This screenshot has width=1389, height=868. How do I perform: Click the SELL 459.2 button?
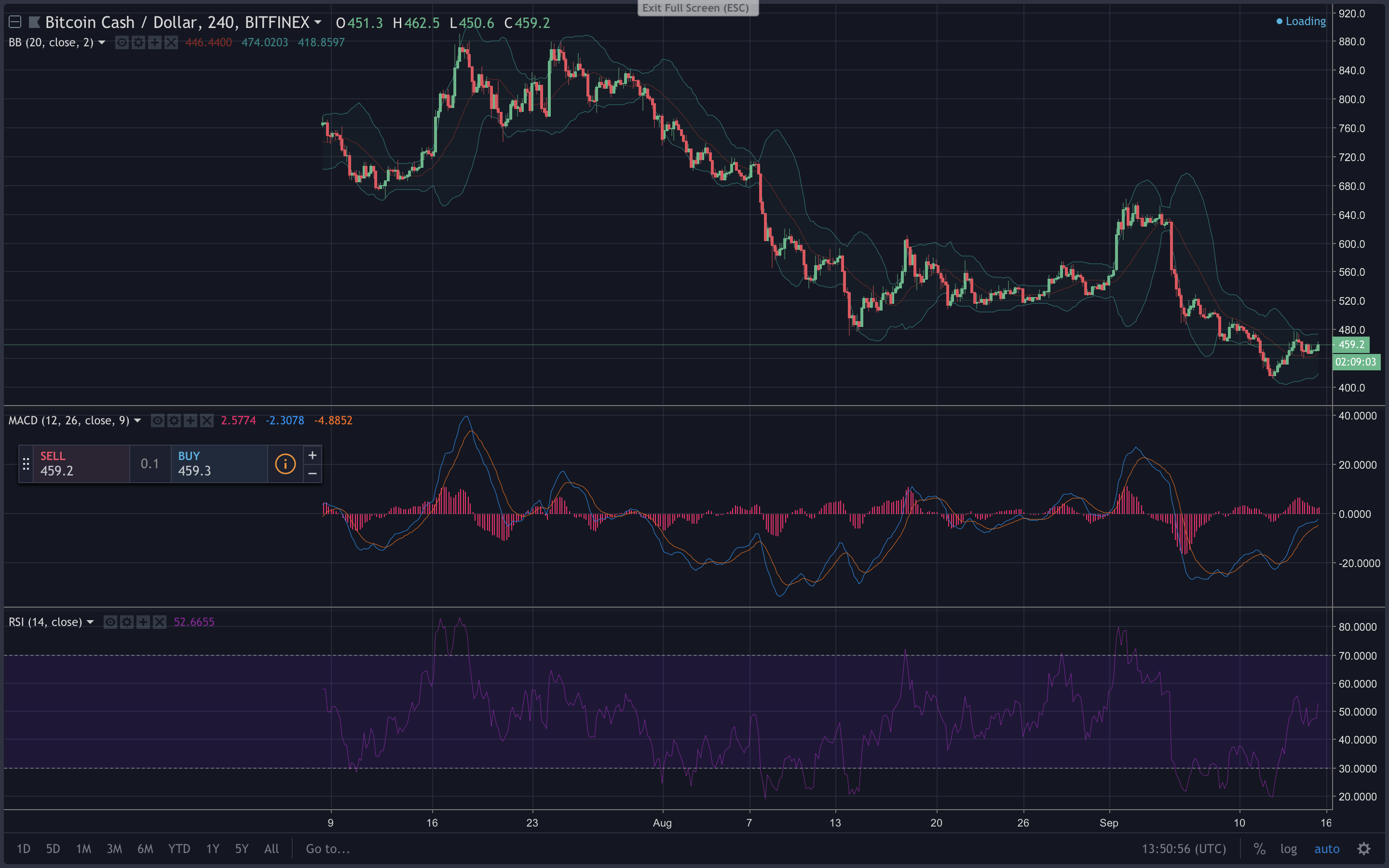(x=81, y=464)
